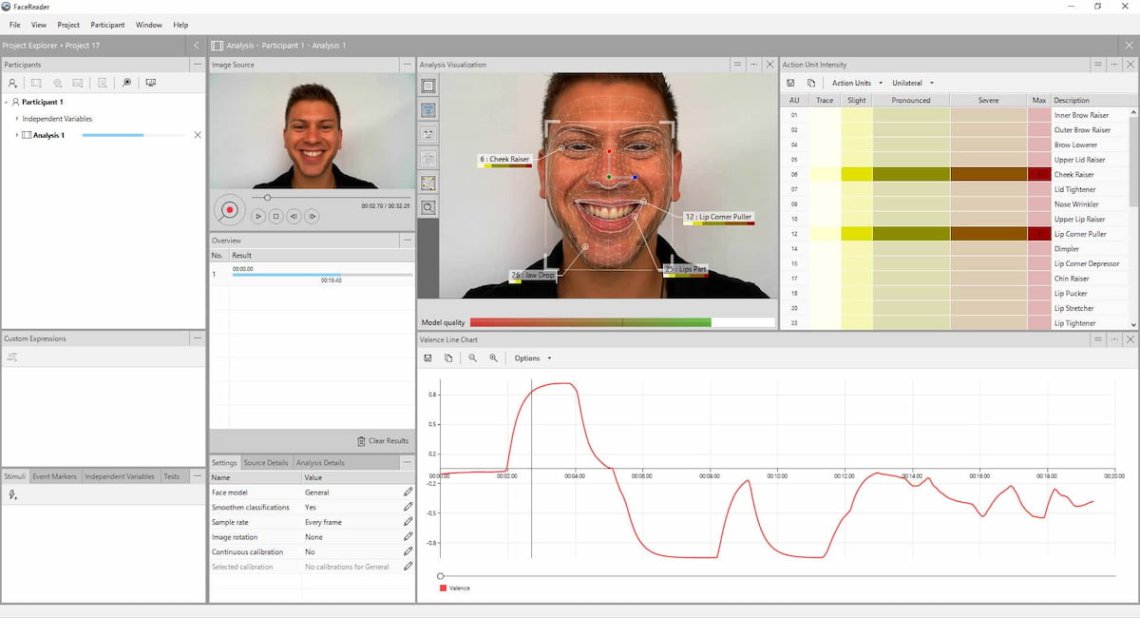Viewport: 1140px width, 618px height.
Task: Open chart Options in Valence Line Chart
Action: [x=532, y=358]
